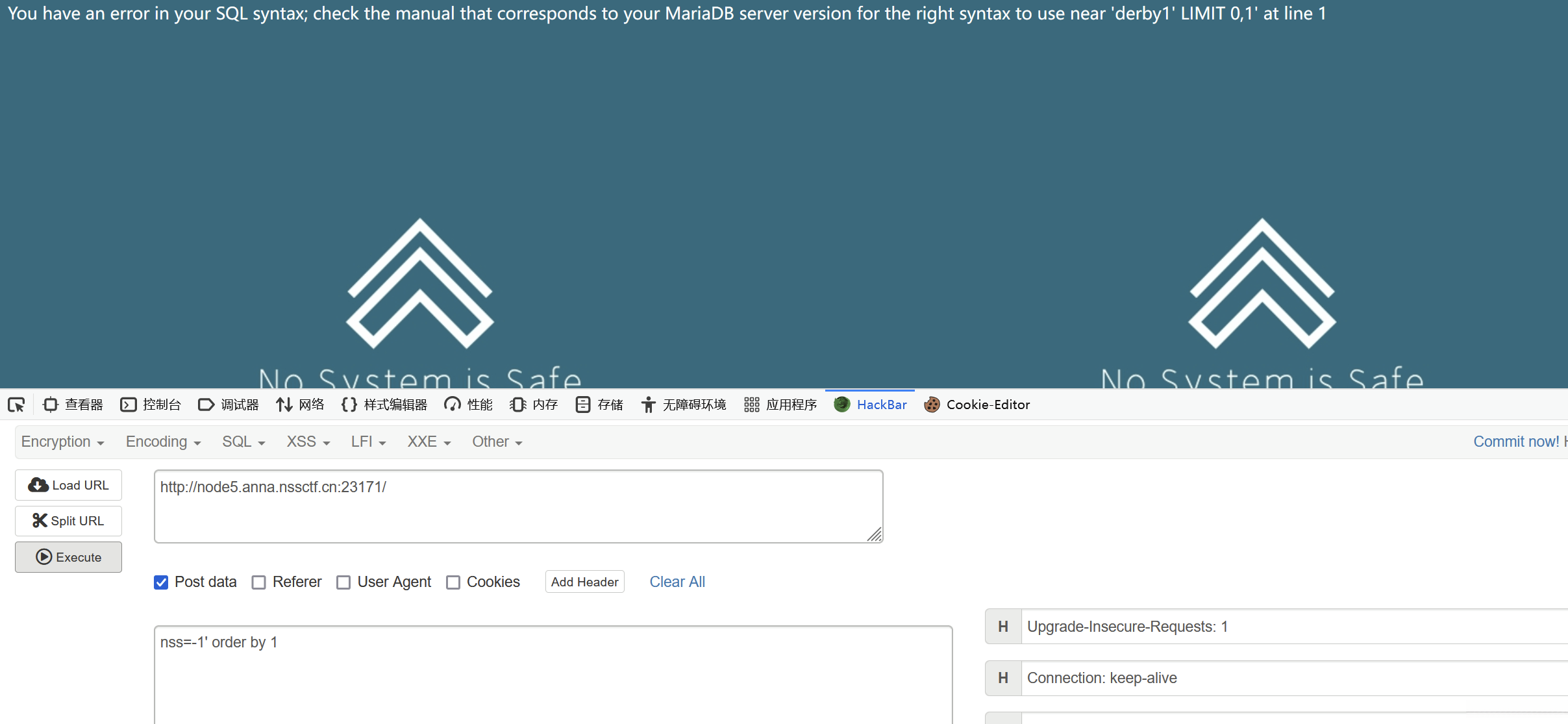The image size is (1568, 724).
Task: Open the Storage (存储) panel
Action: [x=599, y=405]
